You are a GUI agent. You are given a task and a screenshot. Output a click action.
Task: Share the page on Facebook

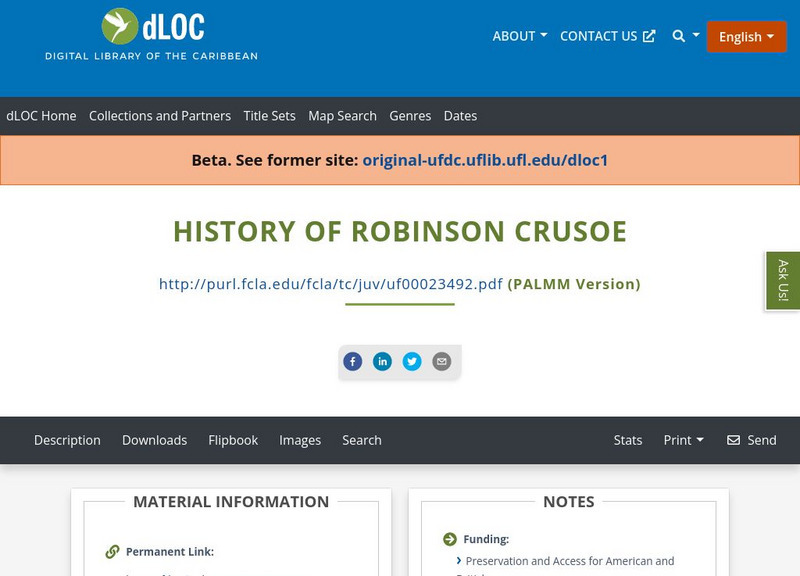(x=354, y=361)
